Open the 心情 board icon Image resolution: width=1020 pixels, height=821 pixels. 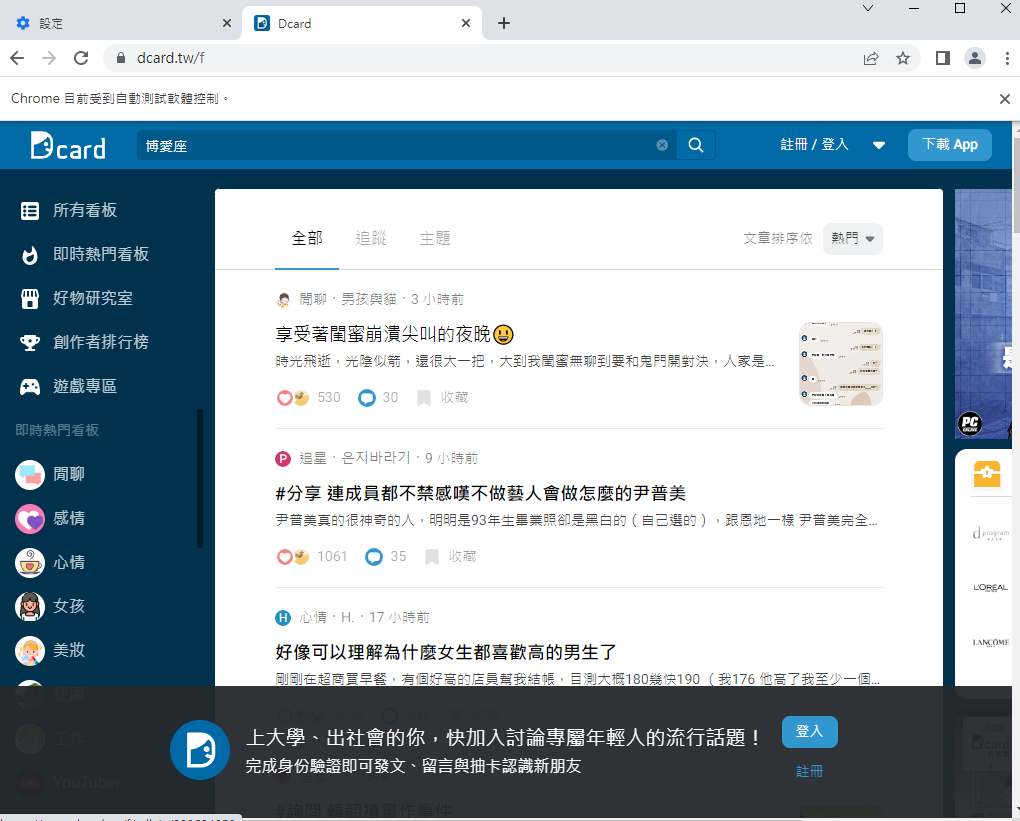[x=30, y=562]
